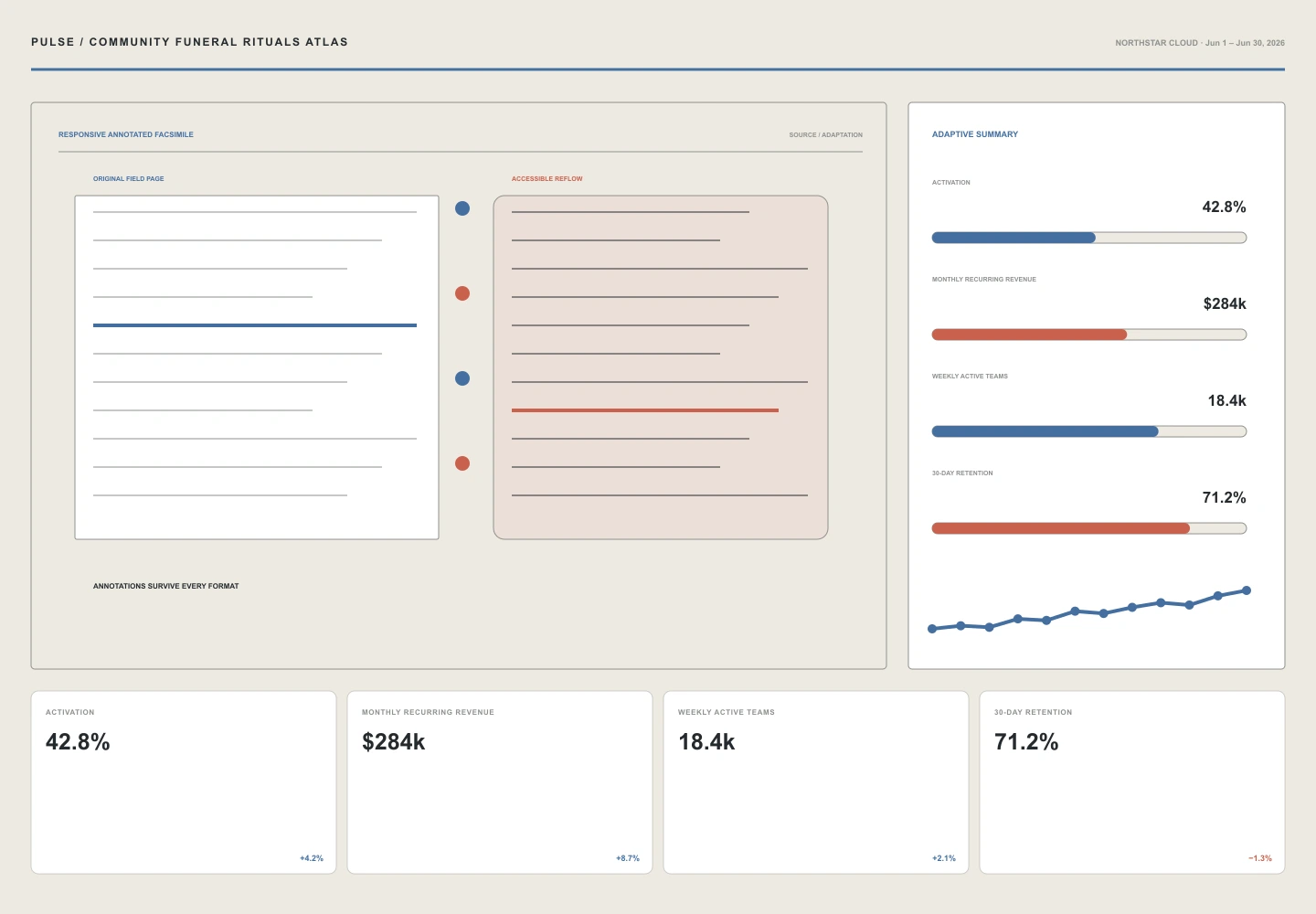
Task: Click the highlighted blue line in the original page
Action: pos(255,325)
